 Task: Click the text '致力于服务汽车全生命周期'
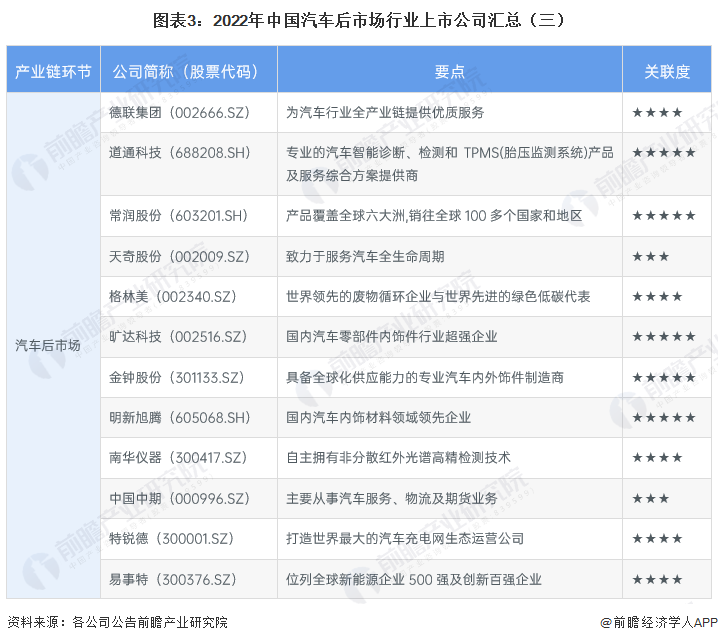pos(365,256)
